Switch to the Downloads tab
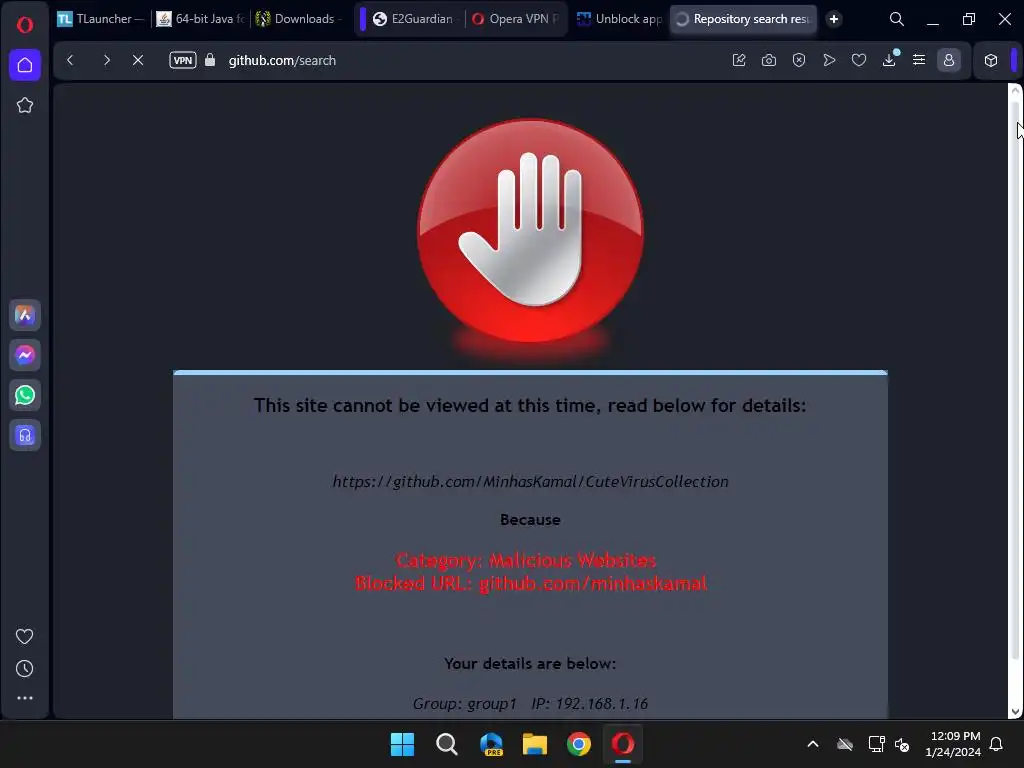The height and width of the screenshot is (768, 1024). pos(299,19)
